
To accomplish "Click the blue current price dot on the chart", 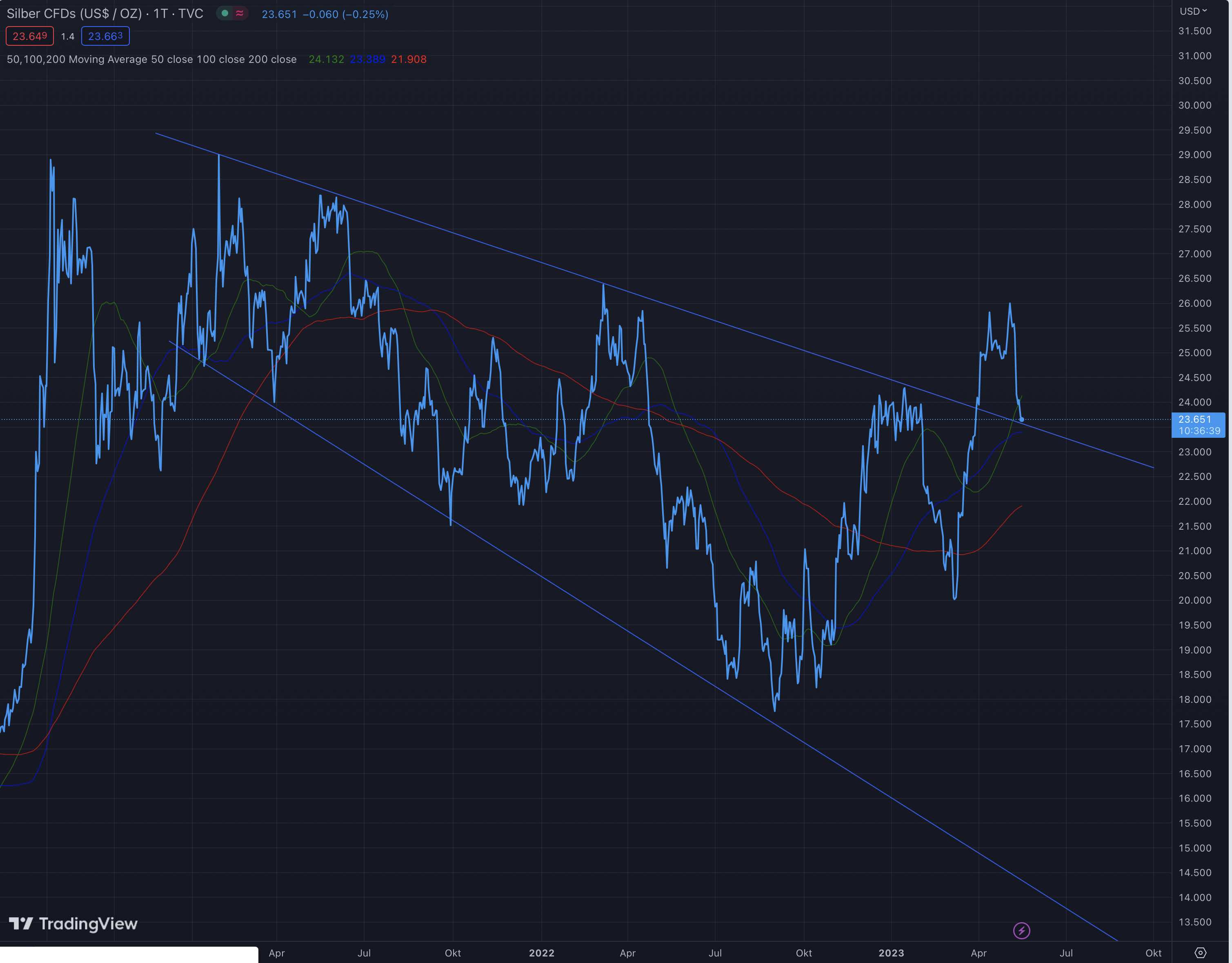I will coord(1022,420).
